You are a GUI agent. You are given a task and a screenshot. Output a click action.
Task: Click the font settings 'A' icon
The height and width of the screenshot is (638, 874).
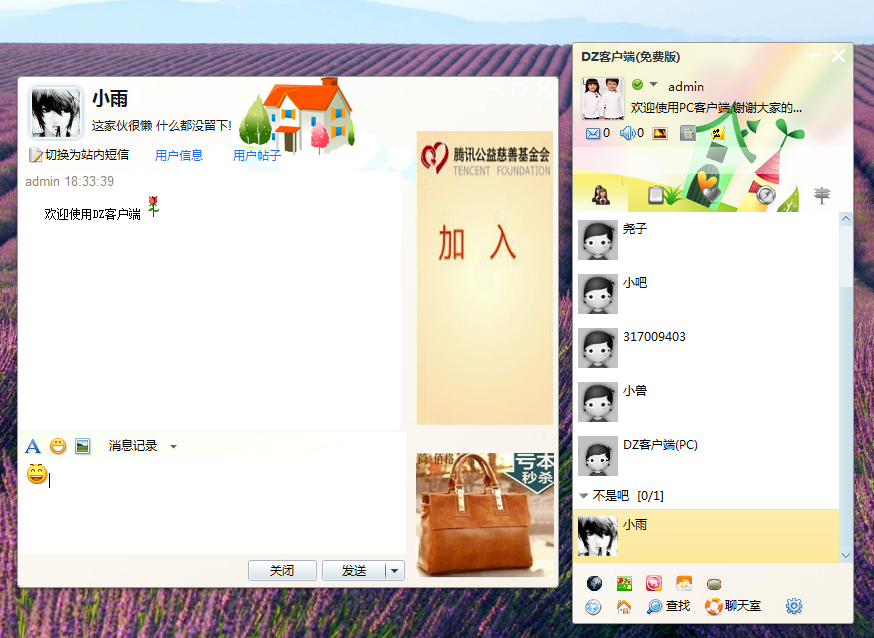32,447
